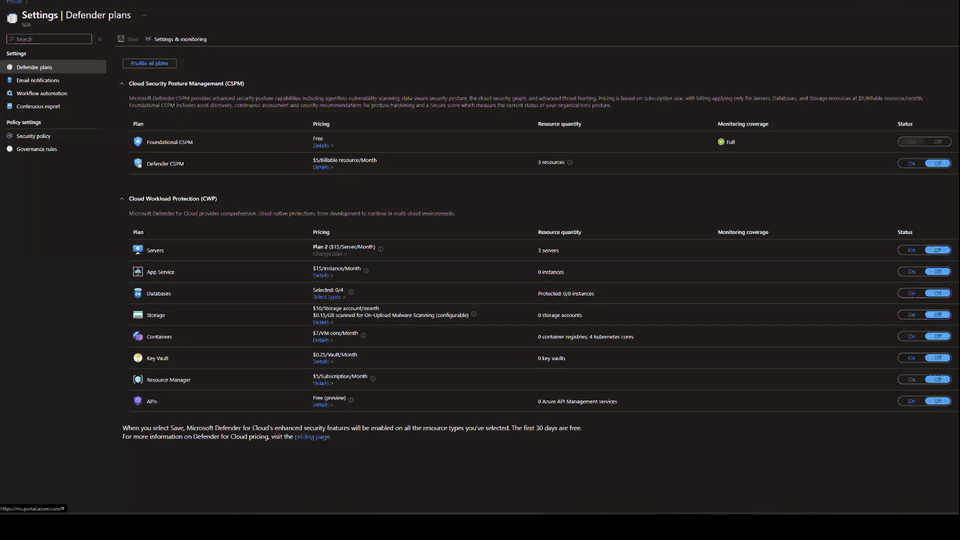This screenshot has height=540, width=960.
Task: Toggle App Service plan status switch
Action: click(924, 271)
